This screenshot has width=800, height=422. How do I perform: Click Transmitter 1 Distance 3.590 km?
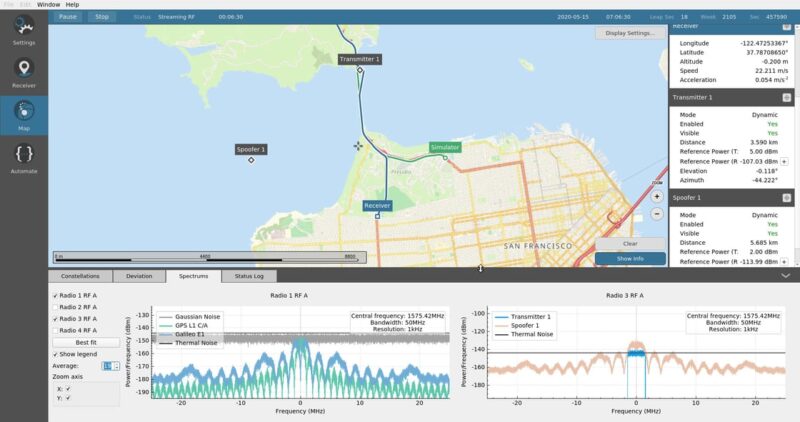(764, 142)
